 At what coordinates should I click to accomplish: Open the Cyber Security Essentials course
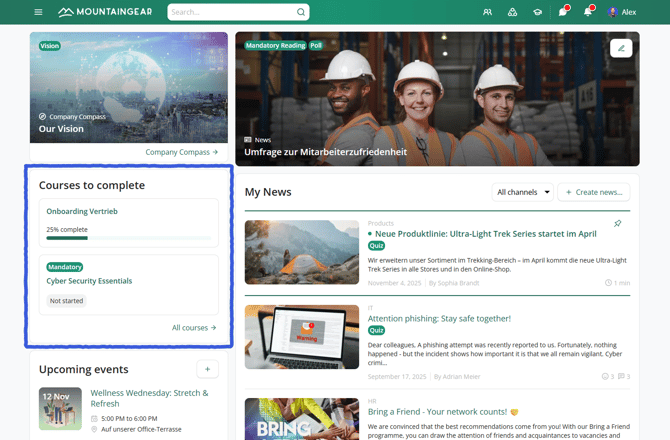tap(89, 281)
